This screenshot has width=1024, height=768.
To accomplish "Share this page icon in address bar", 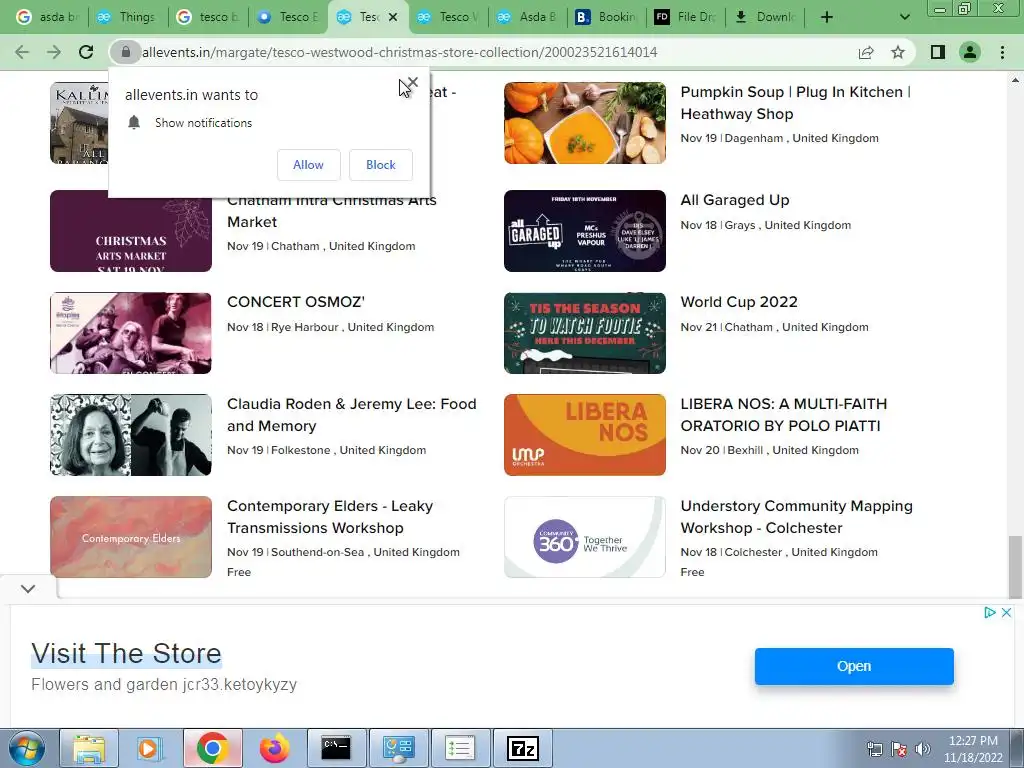I will (x=866, y=52).
